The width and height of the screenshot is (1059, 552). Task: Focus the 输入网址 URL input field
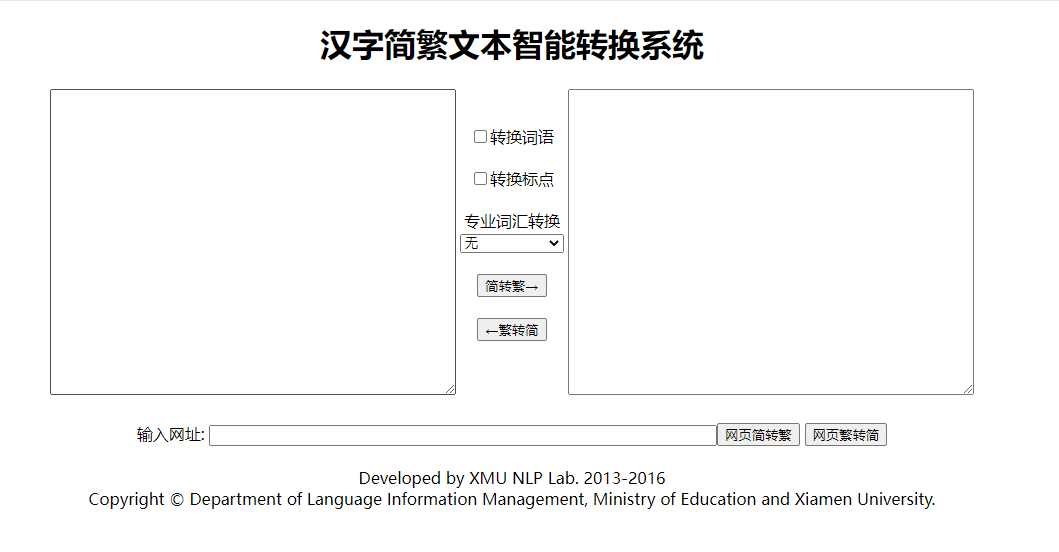click(462, 435)
